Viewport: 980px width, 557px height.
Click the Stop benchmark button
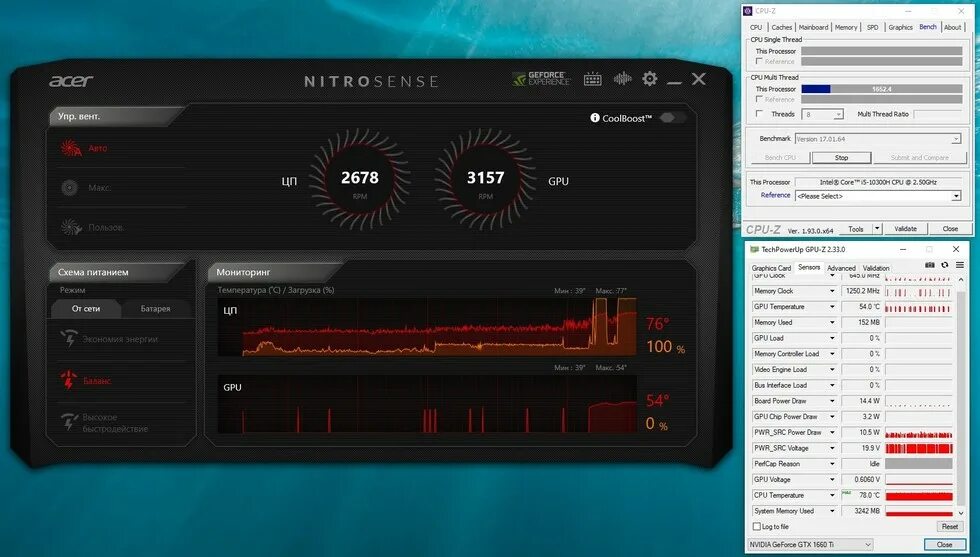(x=841, y=158)
